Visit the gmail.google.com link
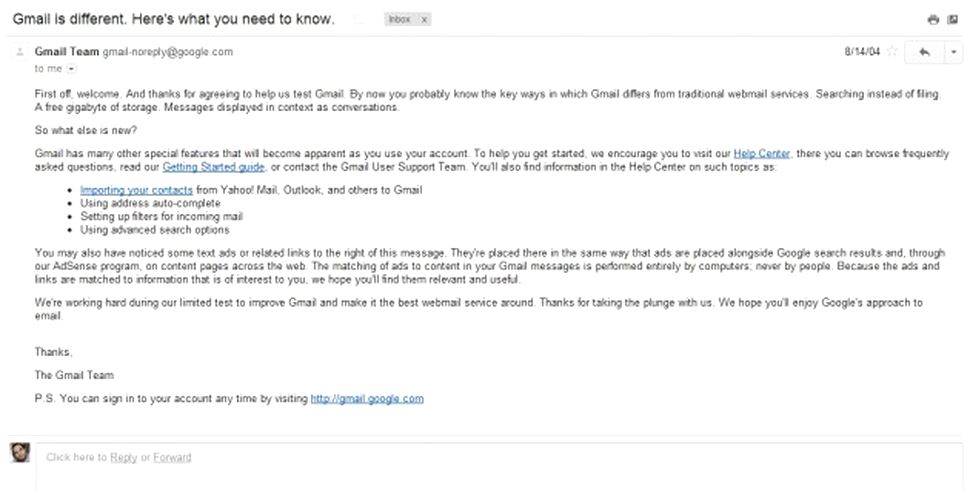 (367, 399)
